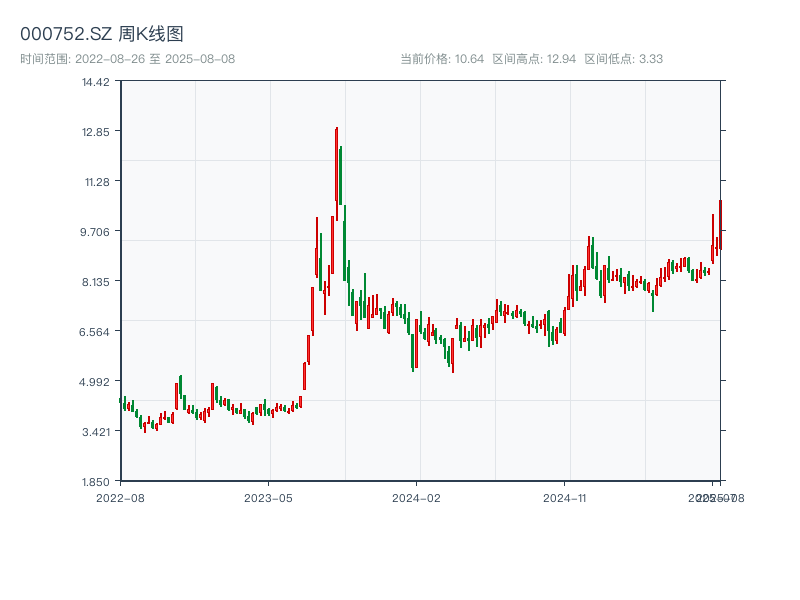
Task: Click the y-axis label 6.564
Action: click(94, 332)
